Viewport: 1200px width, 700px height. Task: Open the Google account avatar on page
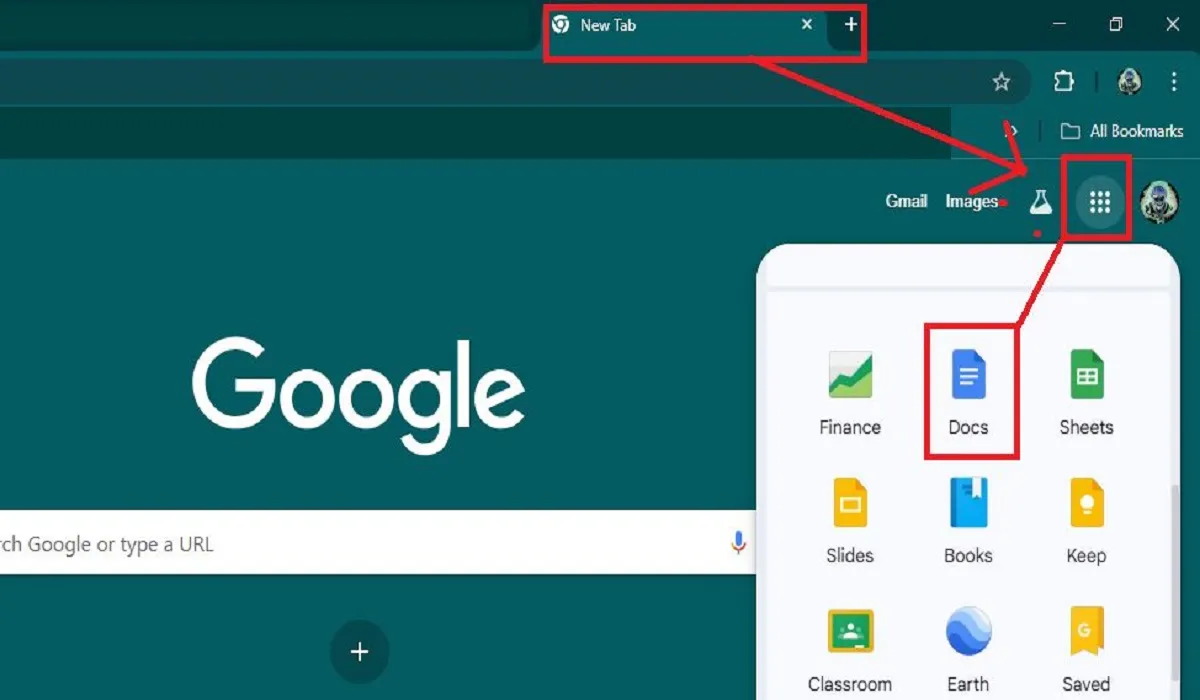1160,202
